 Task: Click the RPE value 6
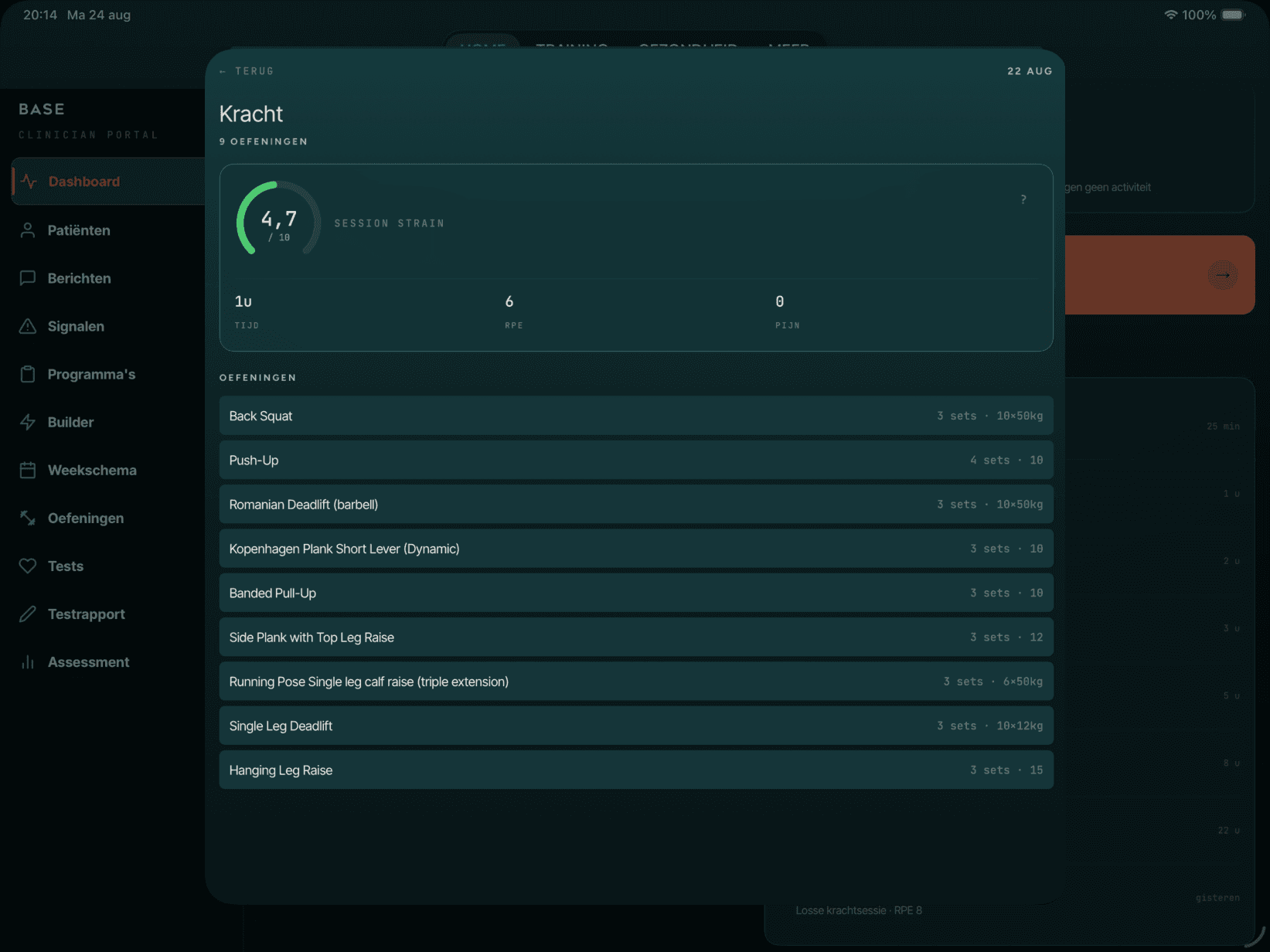(509, 301)
